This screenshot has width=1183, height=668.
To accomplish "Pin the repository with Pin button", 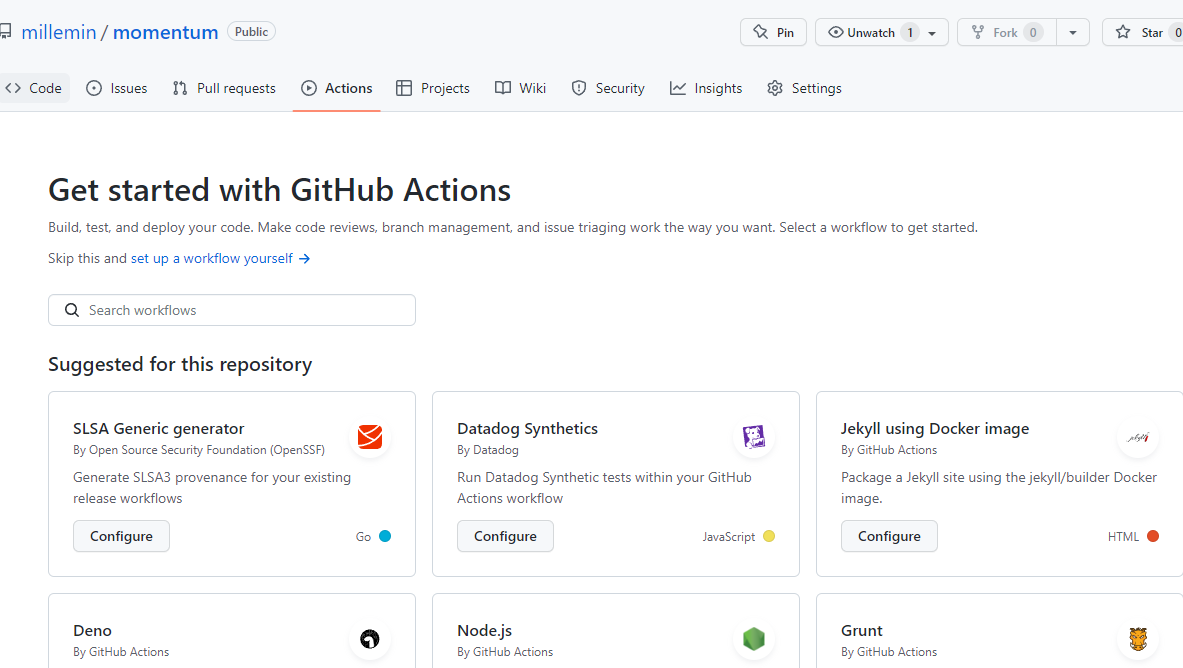I will (773, 32).
